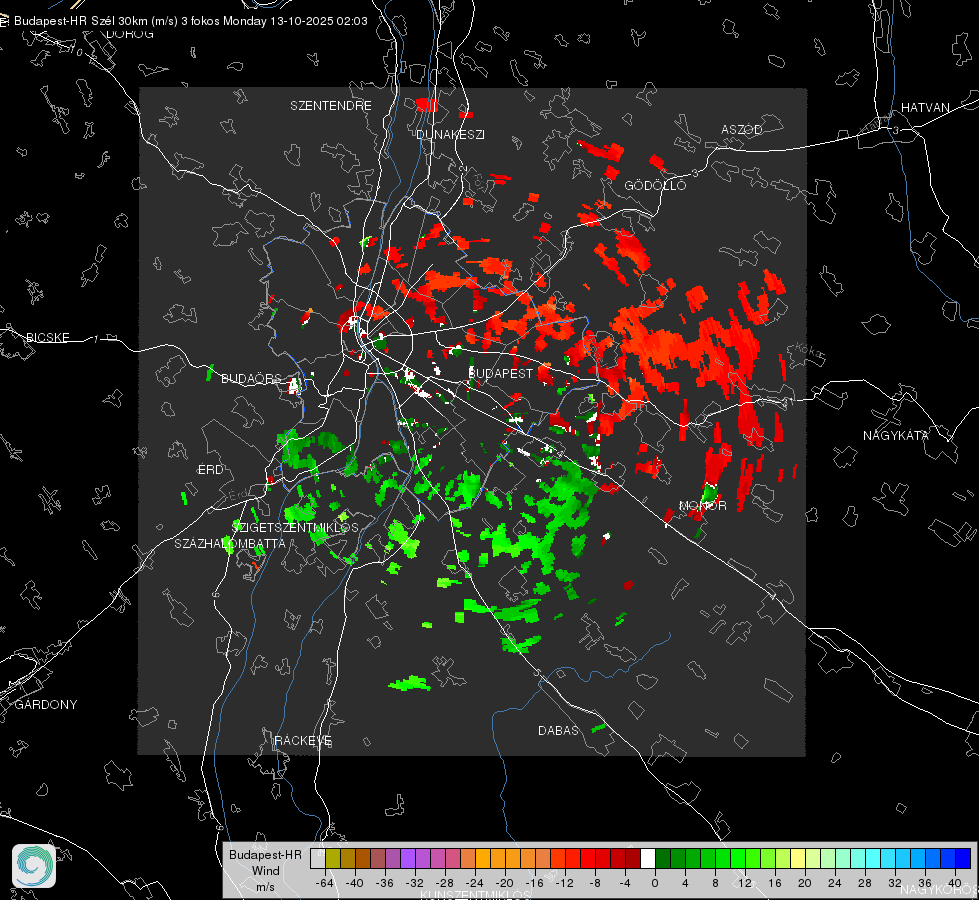Viewport: 979px width, 900px height.
Task: Click the SZÁZHALOMBATTA map label
Action: [x=230, y=544]
